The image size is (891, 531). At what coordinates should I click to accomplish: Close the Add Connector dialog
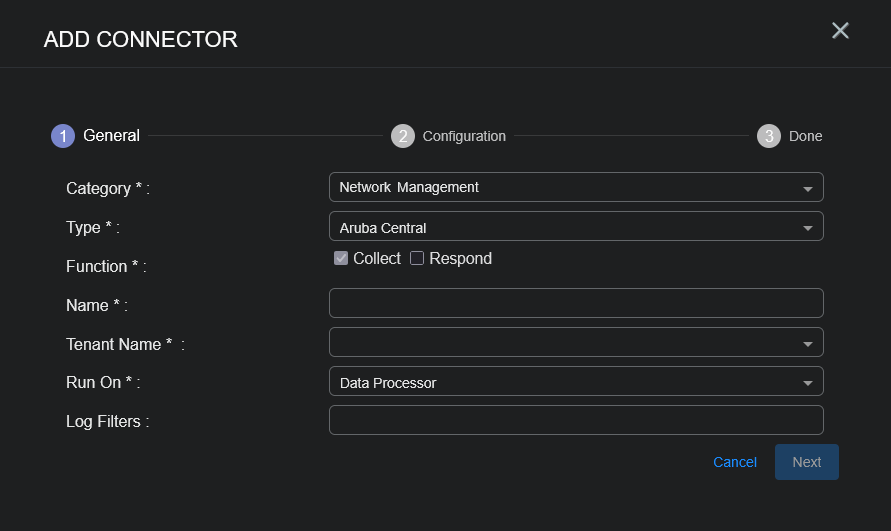coord(840,31)
